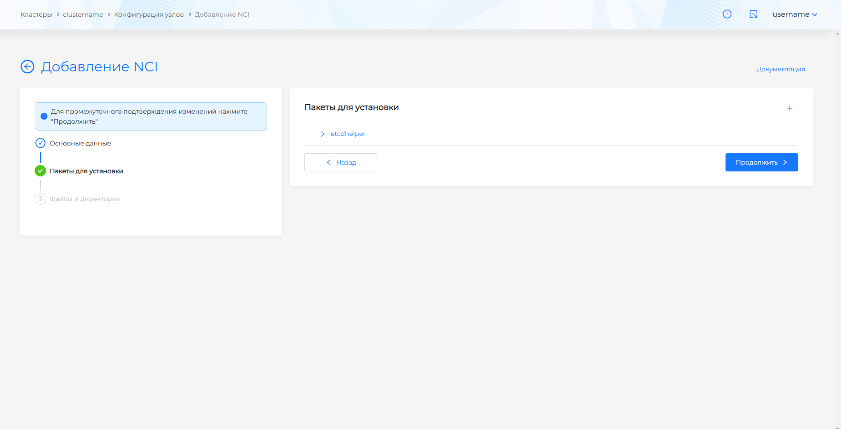
Task: Navigate to Конфигурация узлов breadcrumb
Action: 148,14
